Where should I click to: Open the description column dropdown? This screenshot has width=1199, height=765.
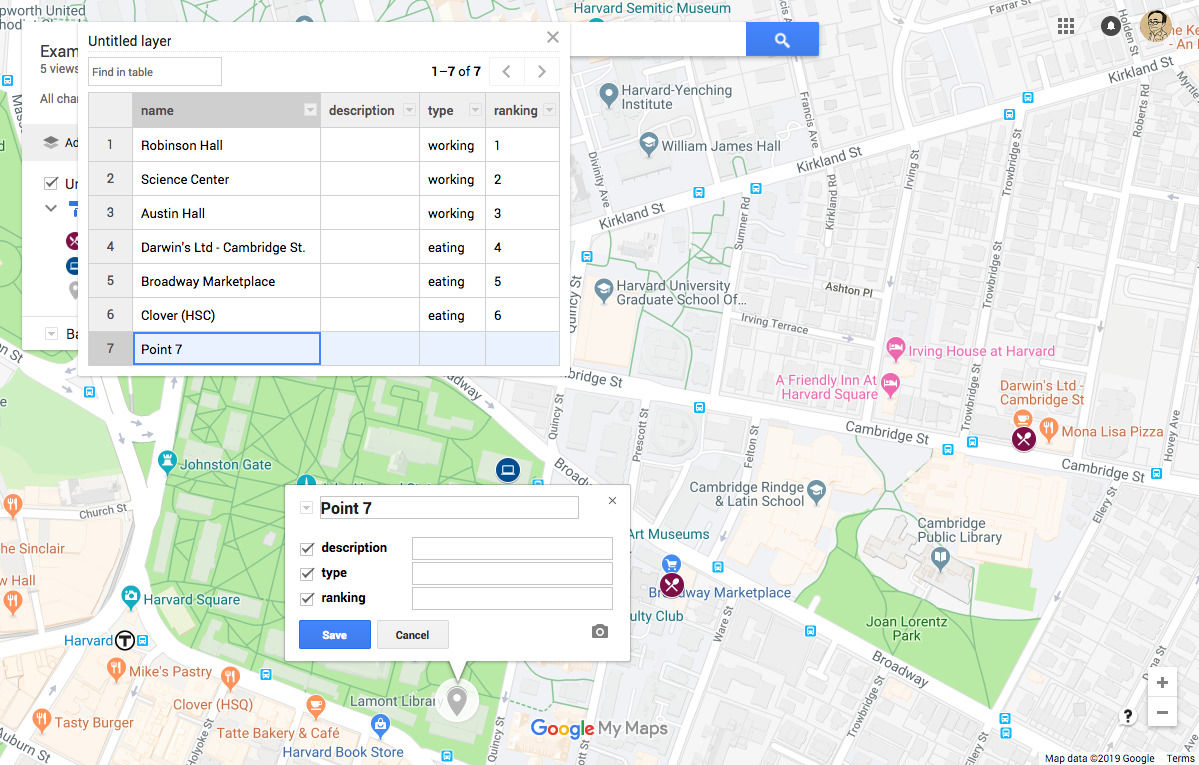click(x=409, y=110)
